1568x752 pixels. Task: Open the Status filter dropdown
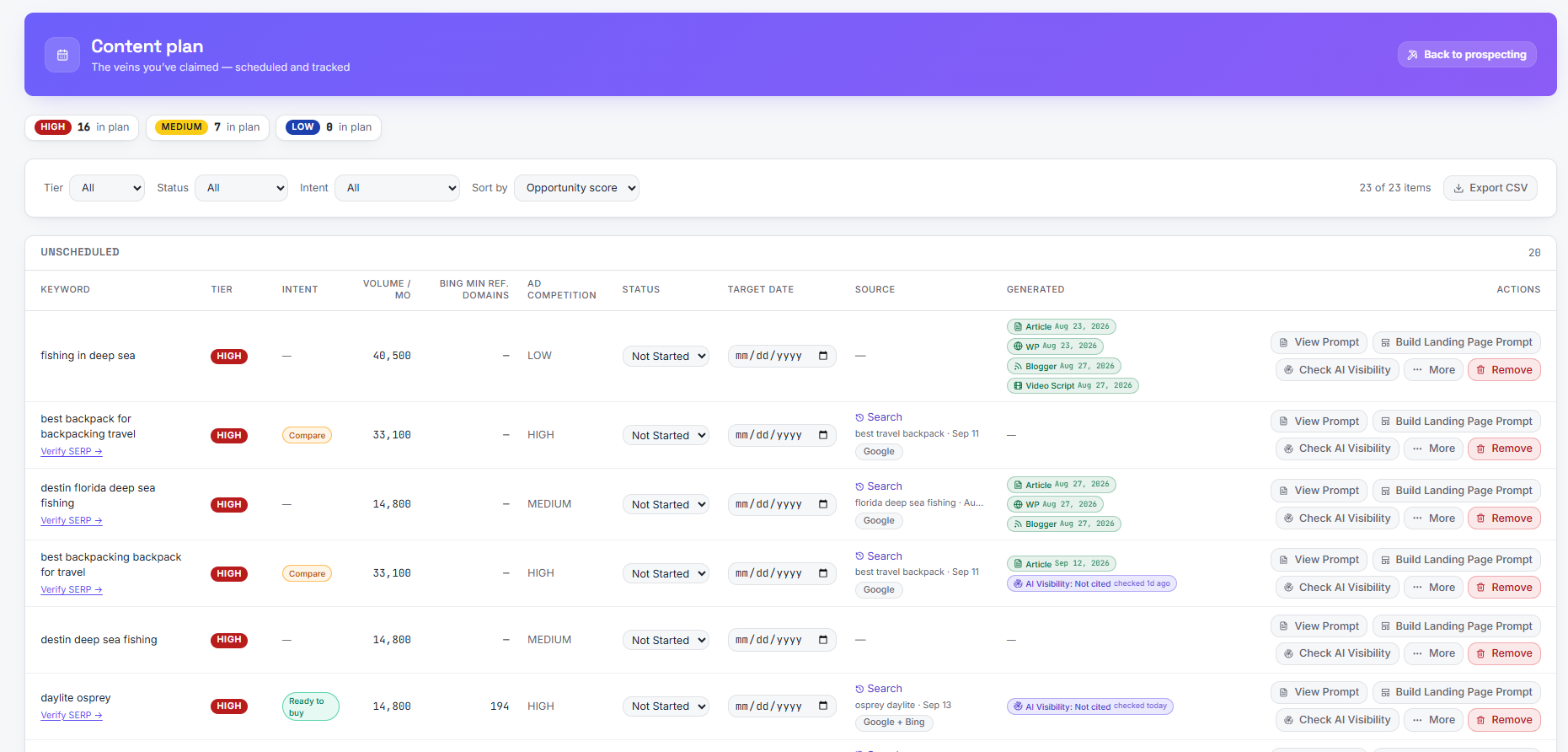[x=241, y=188]
